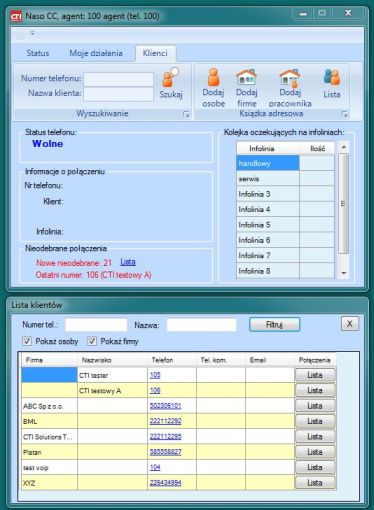Image resolution: width=374 pixels, height=510 pixels.
Task: Expand the Wyszukiwanie group launcher
Action: pyautogui.click(x=186, y=114)
